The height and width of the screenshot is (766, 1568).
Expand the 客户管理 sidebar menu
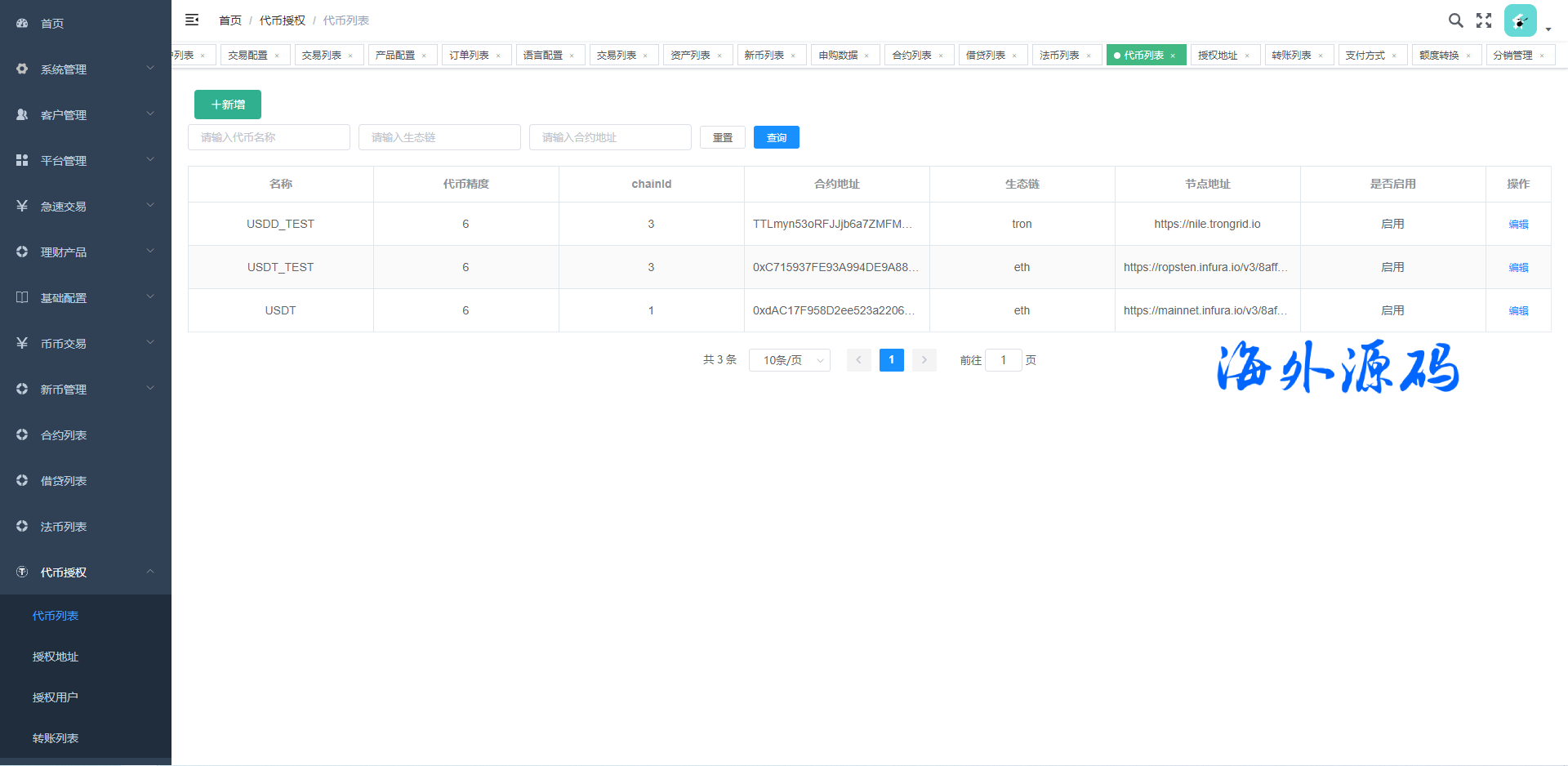86,115
